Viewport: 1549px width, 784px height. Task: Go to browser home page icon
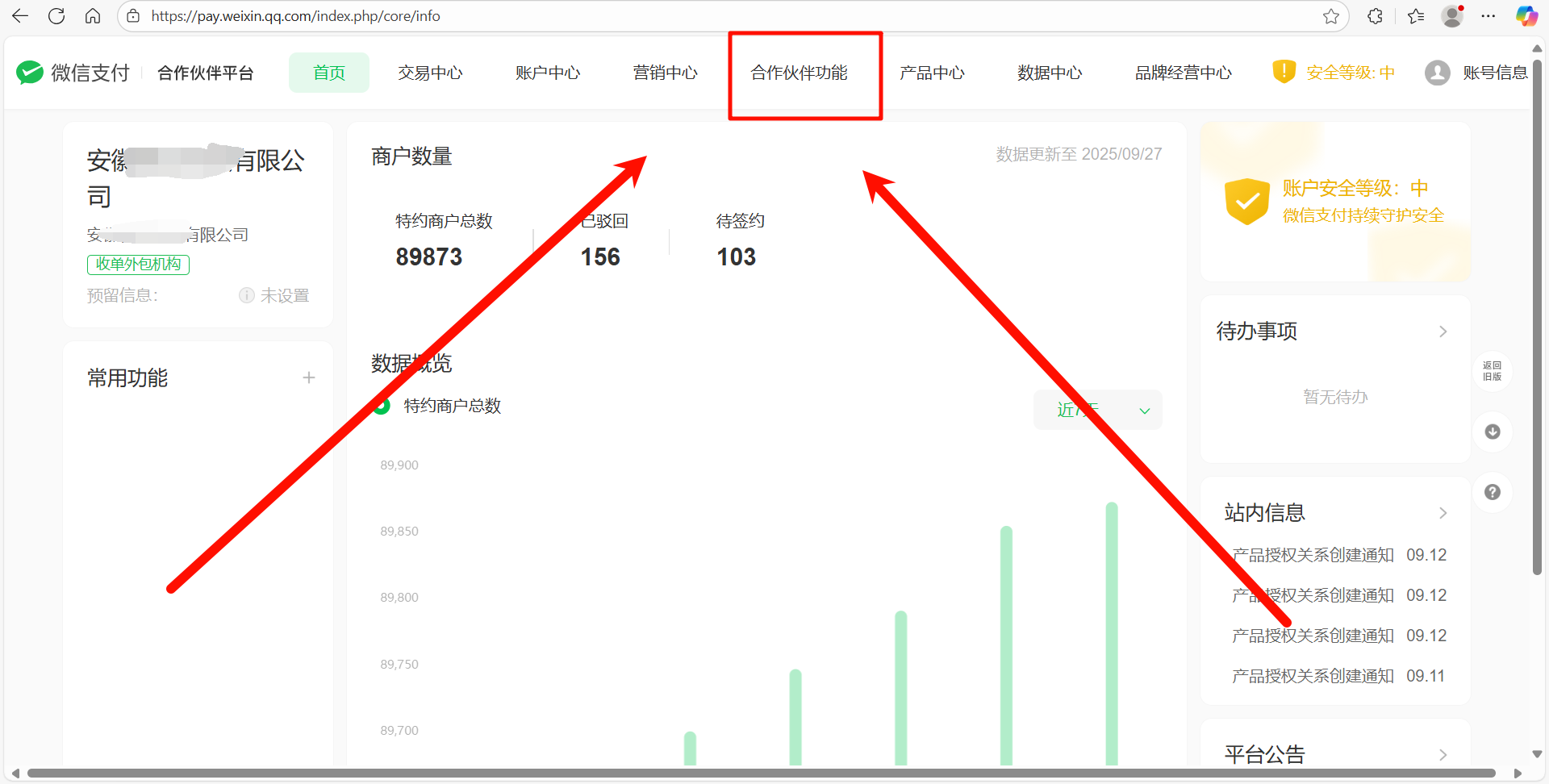[x=93, y=16]
